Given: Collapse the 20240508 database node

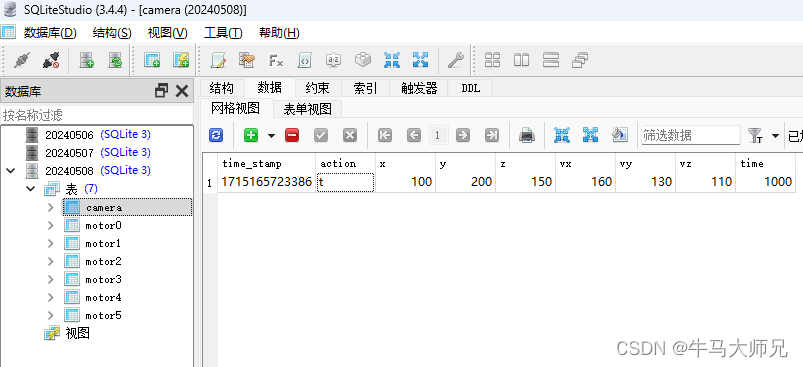Looking at the screenshot, I should pyautogui.click(x=11, y=170).
